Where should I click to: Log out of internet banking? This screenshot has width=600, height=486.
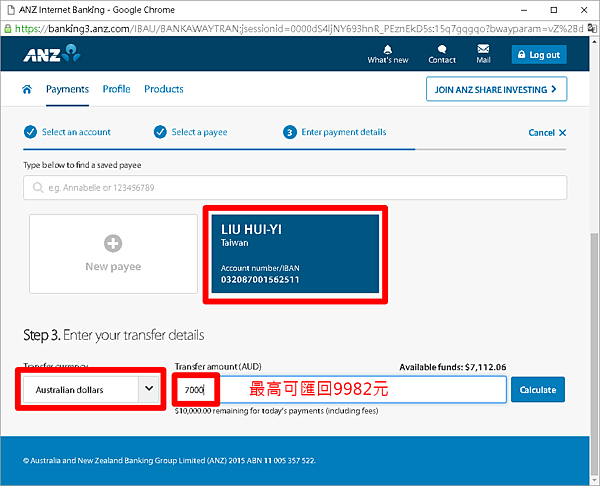[539, 55]
